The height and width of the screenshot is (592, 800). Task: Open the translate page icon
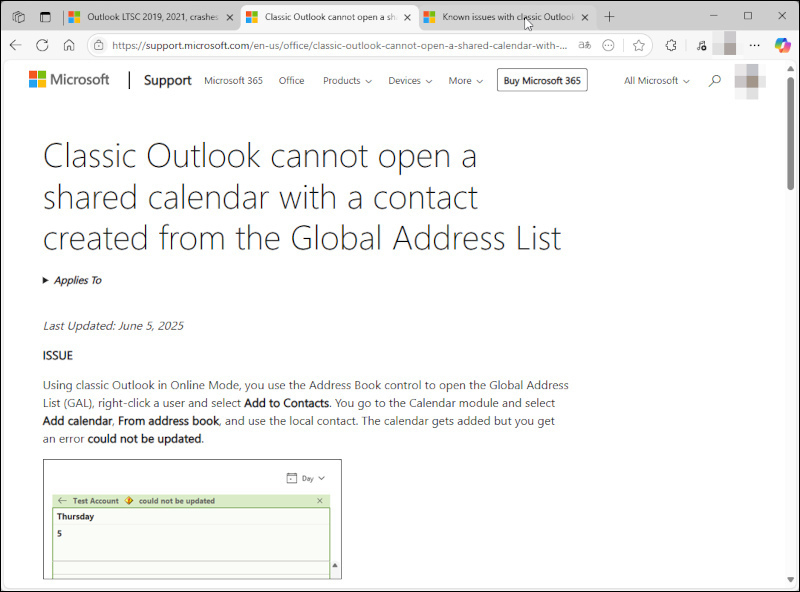tap(585, 45)
